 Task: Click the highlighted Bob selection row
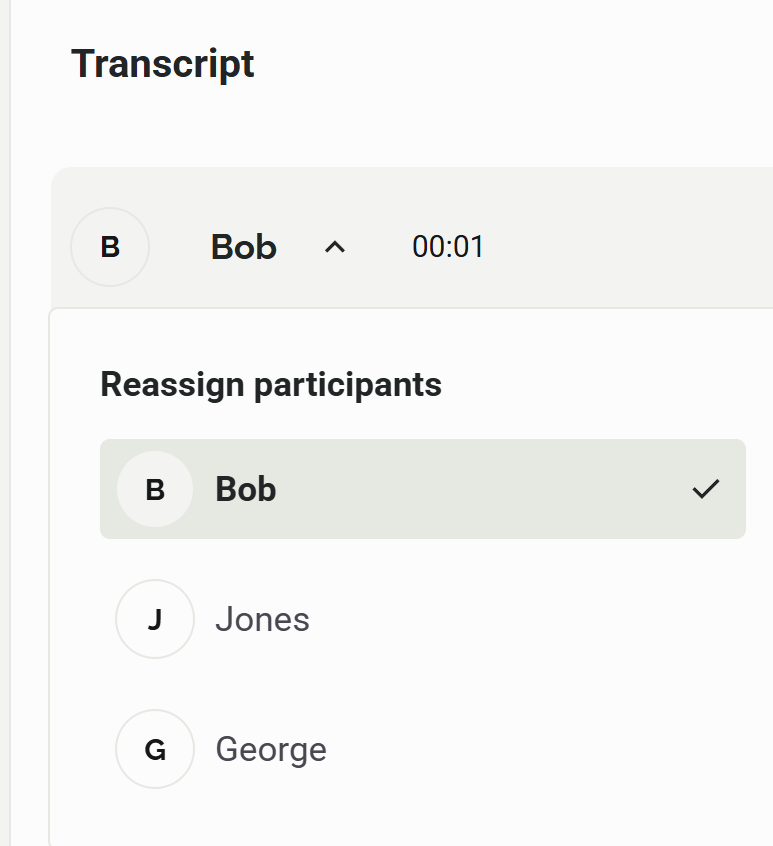pyautogui.click(x=422, y=489)
